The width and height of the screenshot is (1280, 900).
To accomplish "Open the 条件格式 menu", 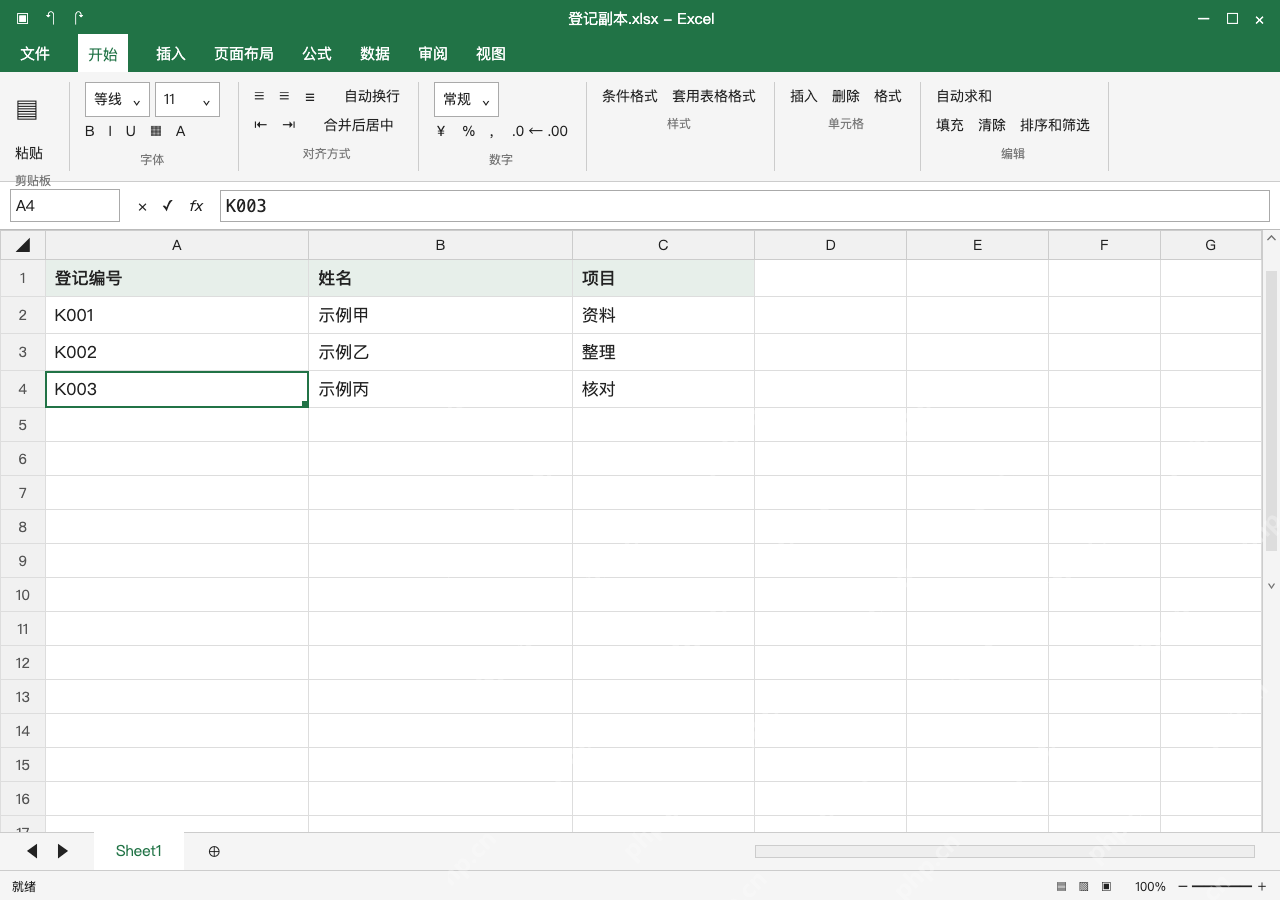I will [x=630, y=96].
